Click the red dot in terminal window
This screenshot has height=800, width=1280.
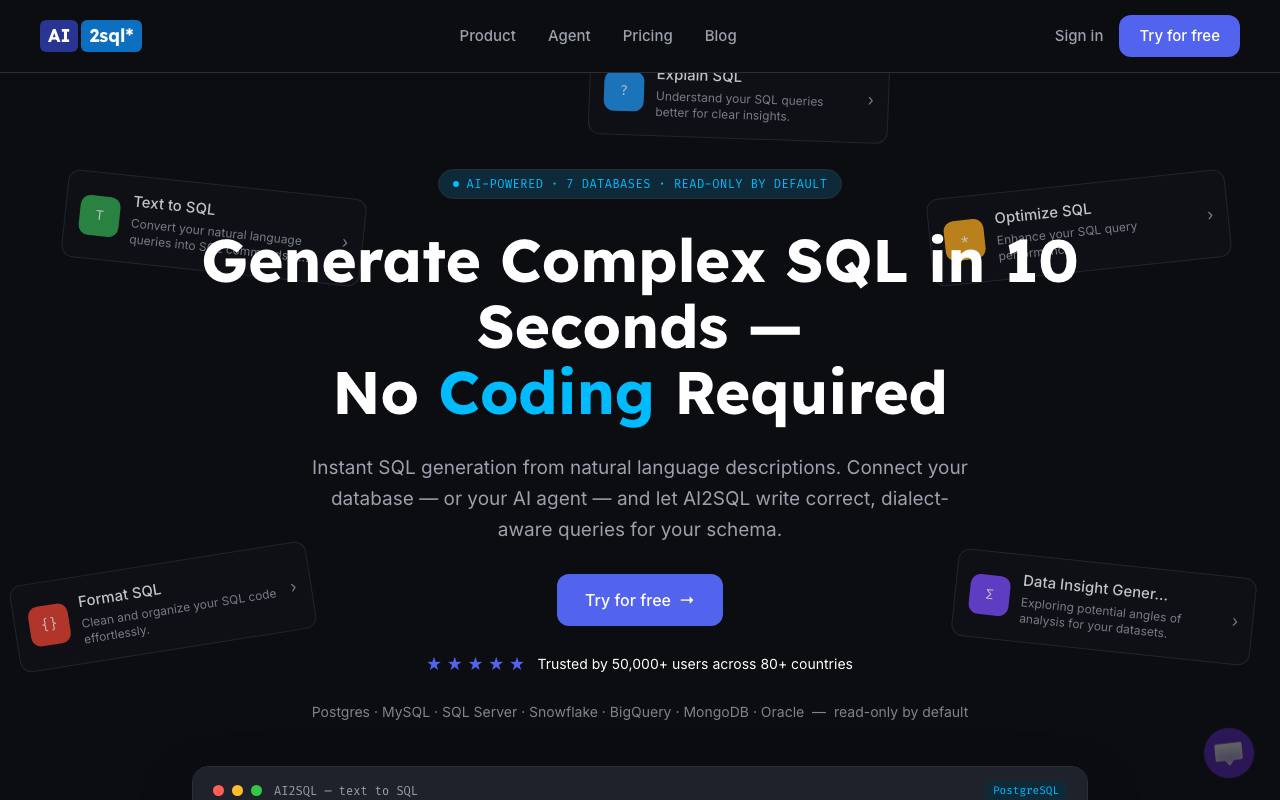(218, 790)
